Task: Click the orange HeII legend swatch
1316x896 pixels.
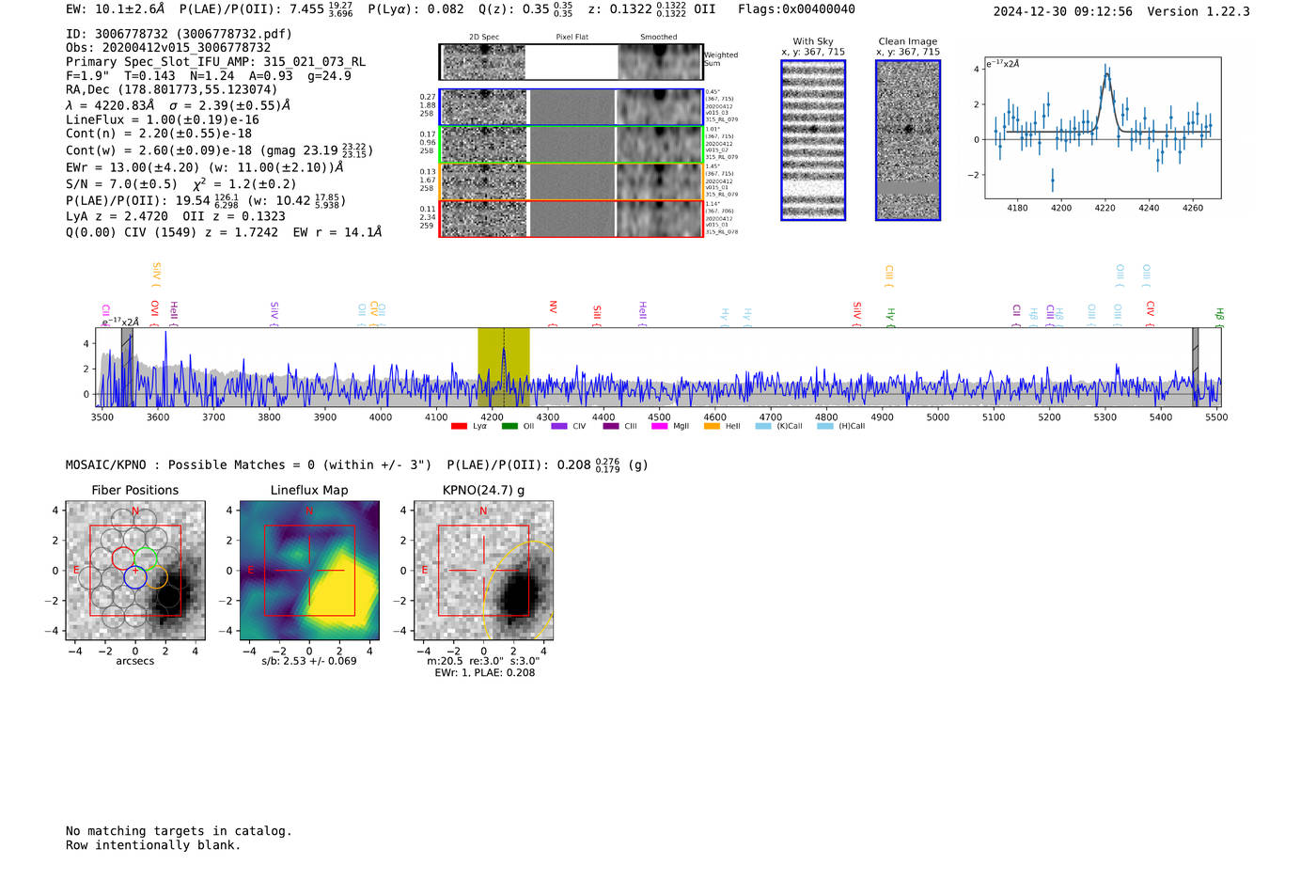Action: coord(712,426)
